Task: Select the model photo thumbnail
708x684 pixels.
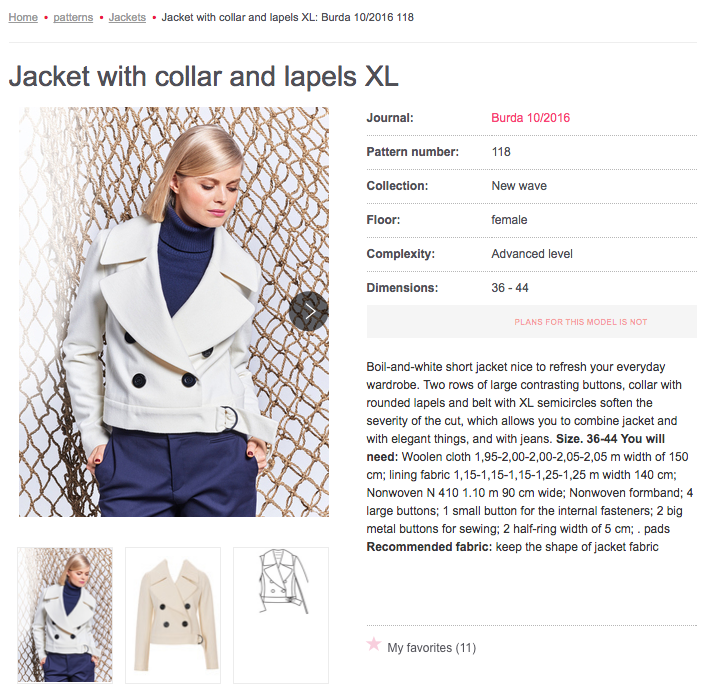Action: point(65,614)
